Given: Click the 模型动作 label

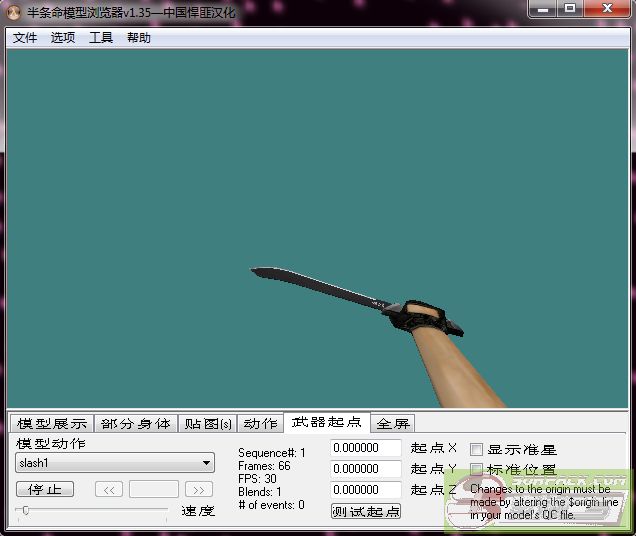Looking at the screenshot, I should point(51,443).
